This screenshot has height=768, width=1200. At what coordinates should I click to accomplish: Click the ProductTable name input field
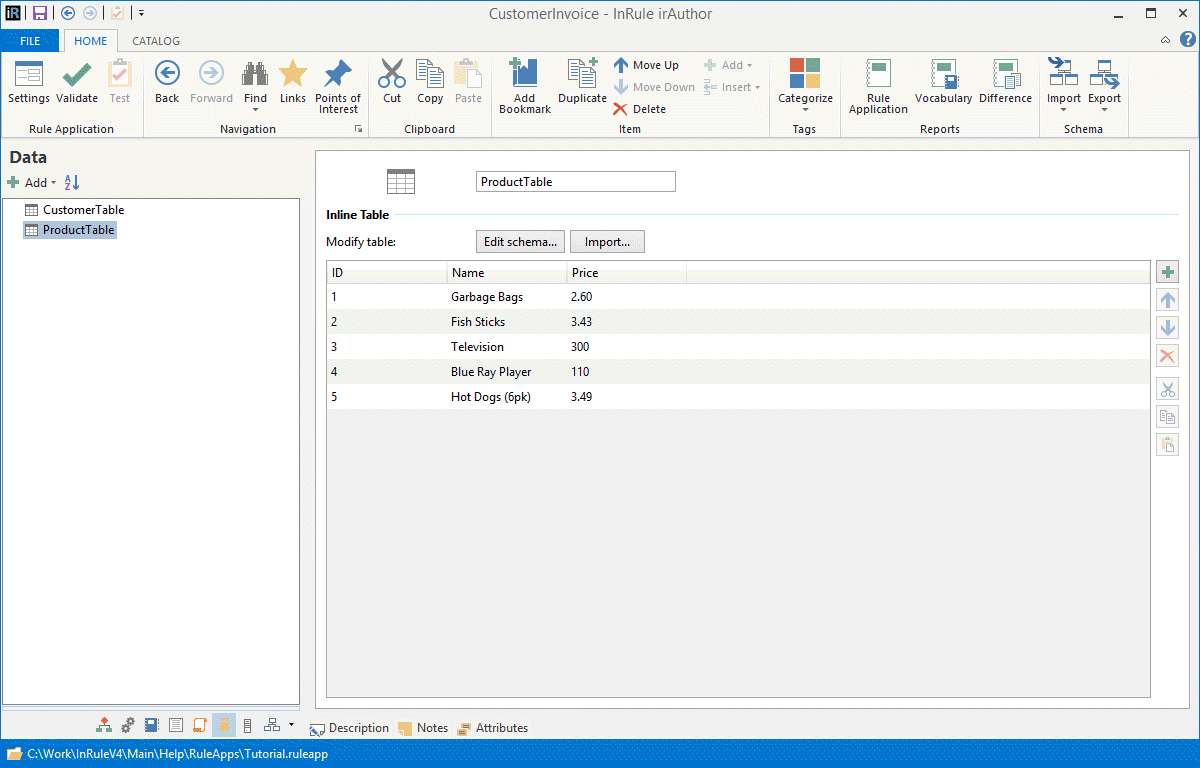click(x=575, y=182)
